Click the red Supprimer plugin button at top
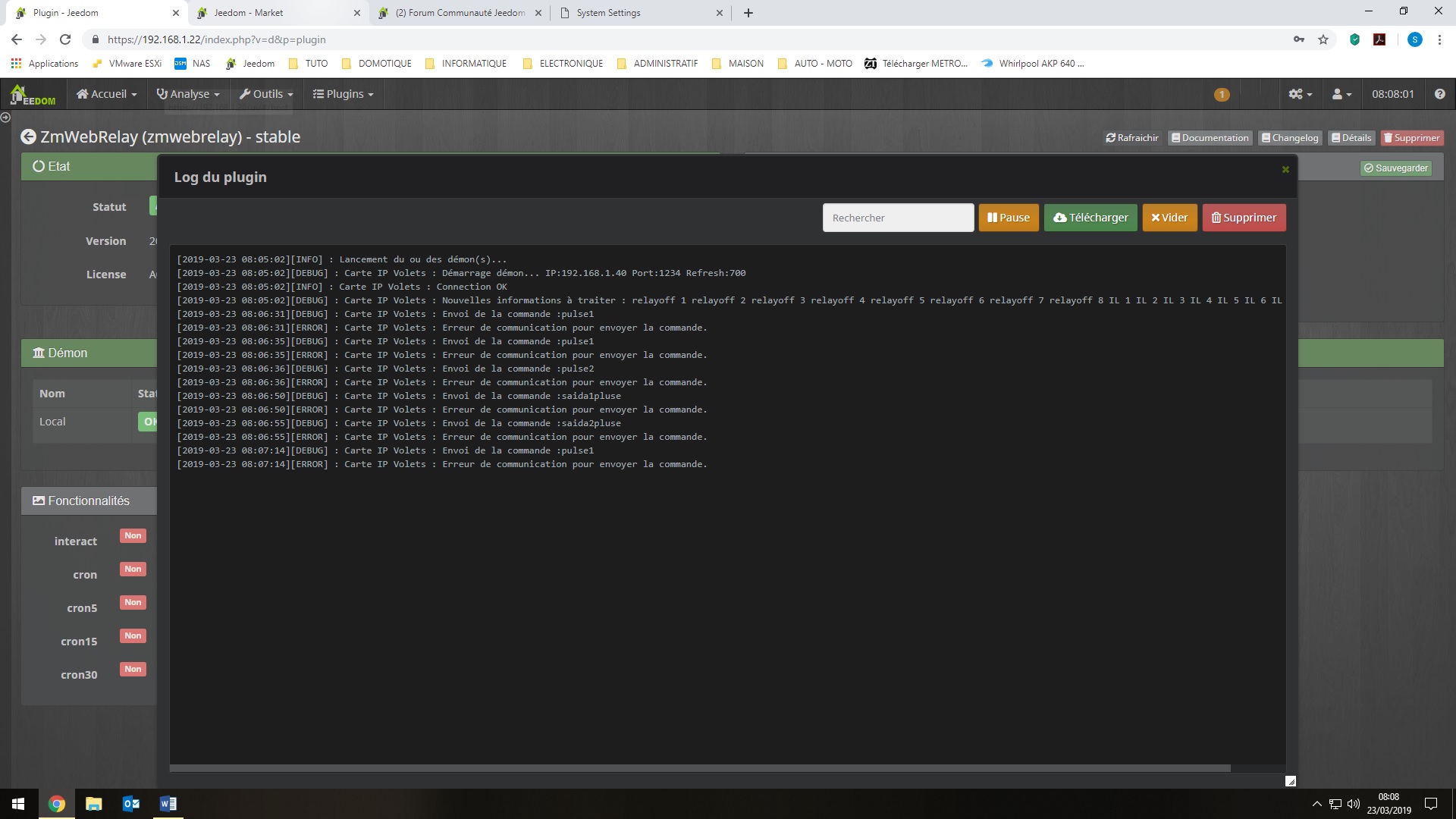This screenshot has width=1456, height=819. [x=1411, y=138]
